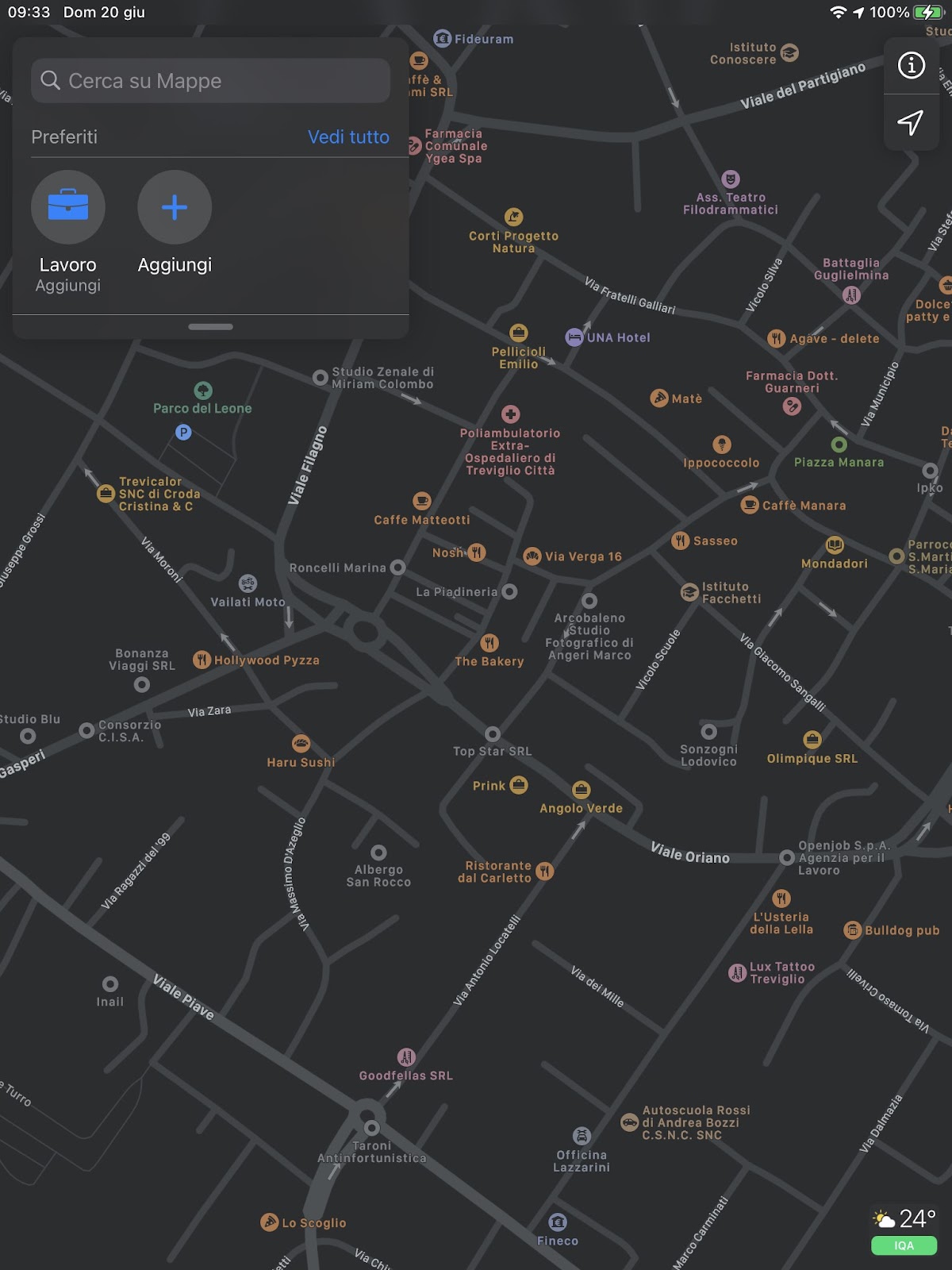Select the UNA Hotel bed icon
This screenshot has width=952, height=1270.
pyautogui.click(x=574, y=337)
